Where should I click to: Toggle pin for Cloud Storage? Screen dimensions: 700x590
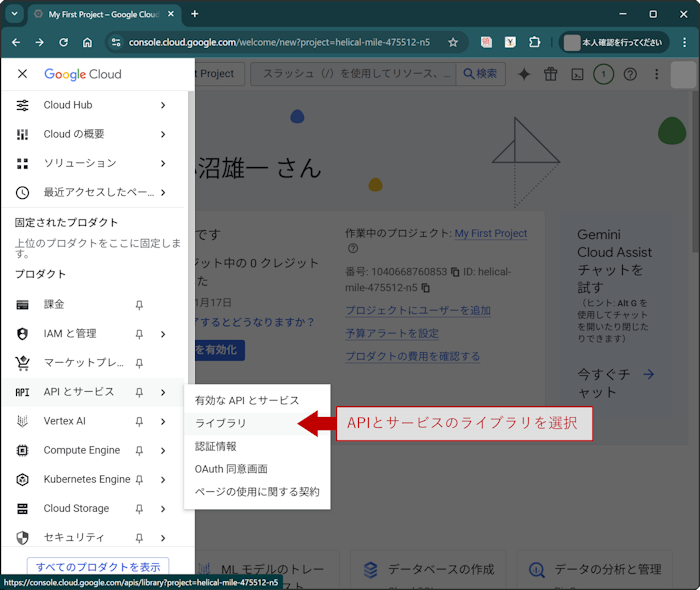point(139,509)
